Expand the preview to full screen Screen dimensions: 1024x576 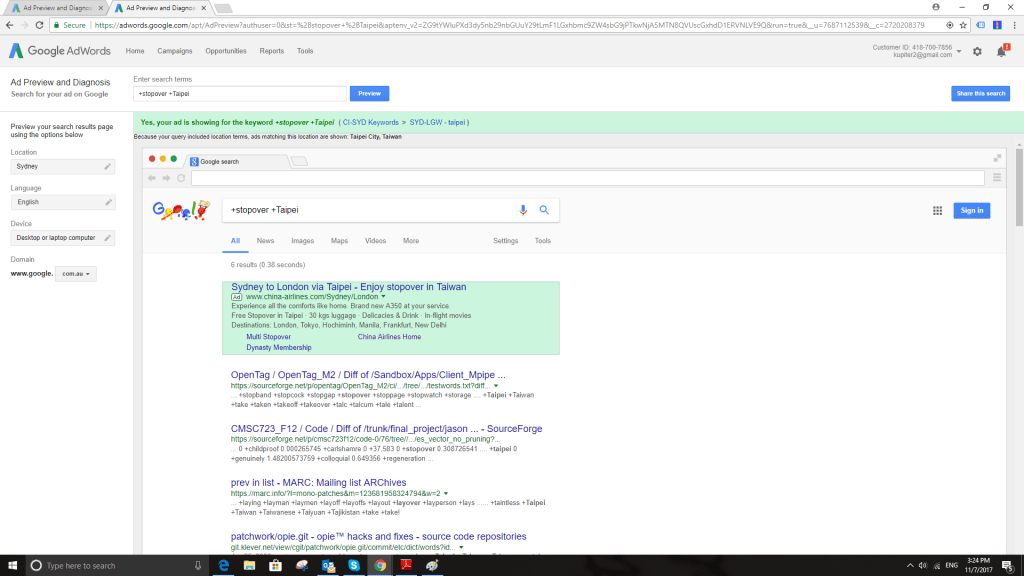point(997,158)
